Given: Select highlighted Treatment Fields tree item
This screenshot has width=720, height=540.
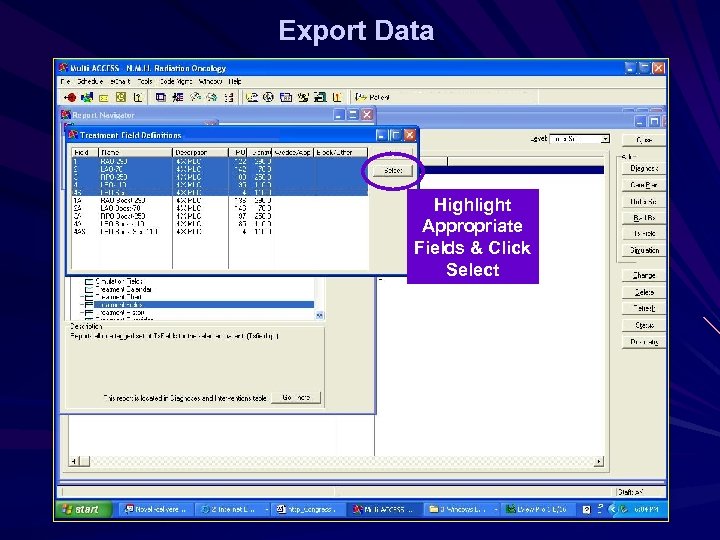Looking at the screenshot, I should click(x=204, y=305).
